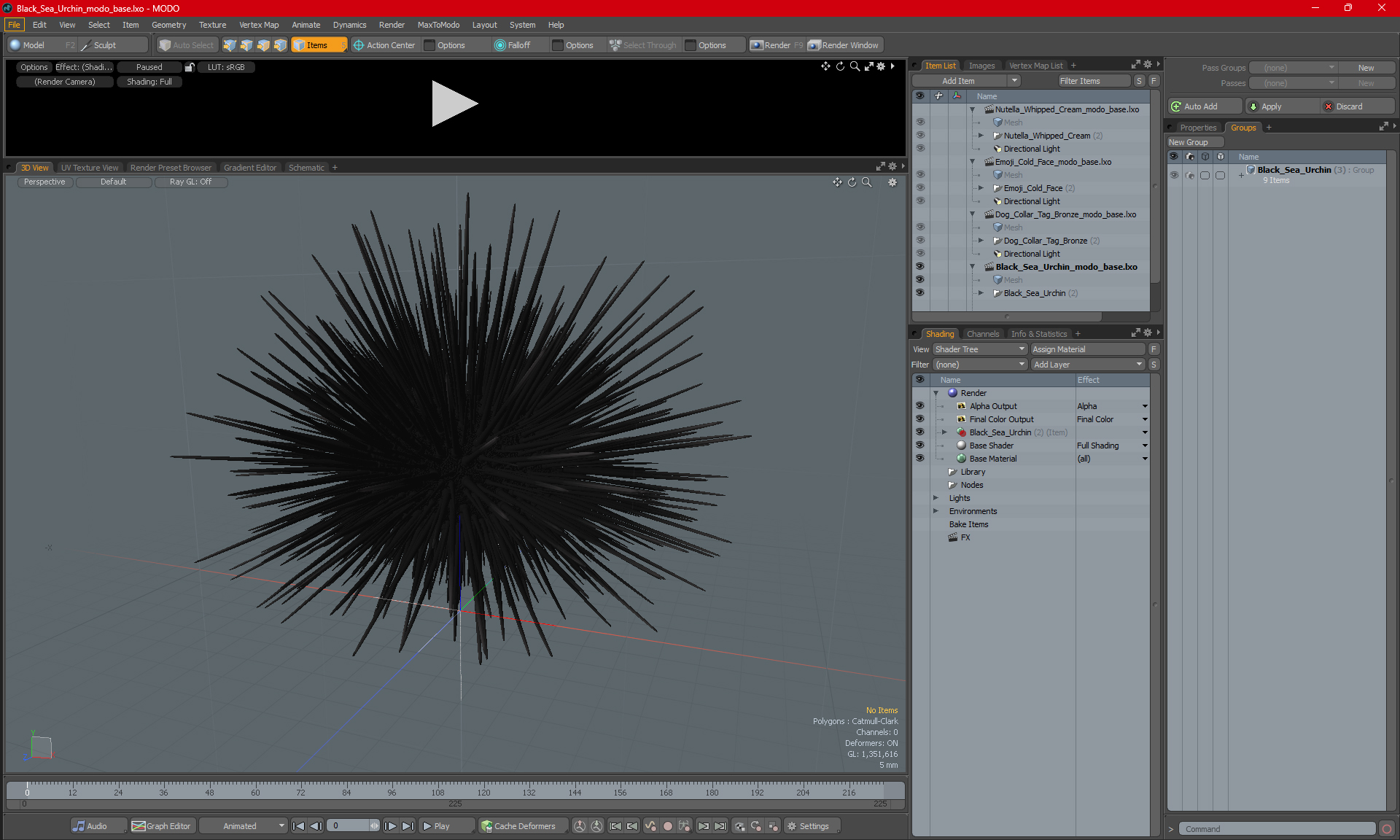Select Vertices selection mode icon

(x=230, y=45)
